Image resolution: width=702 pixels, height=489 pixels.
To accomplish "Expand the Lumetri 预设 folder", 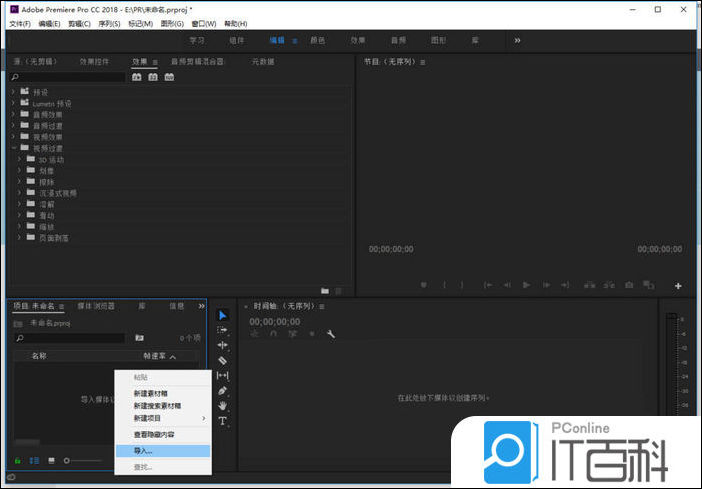I will (15, 103).
